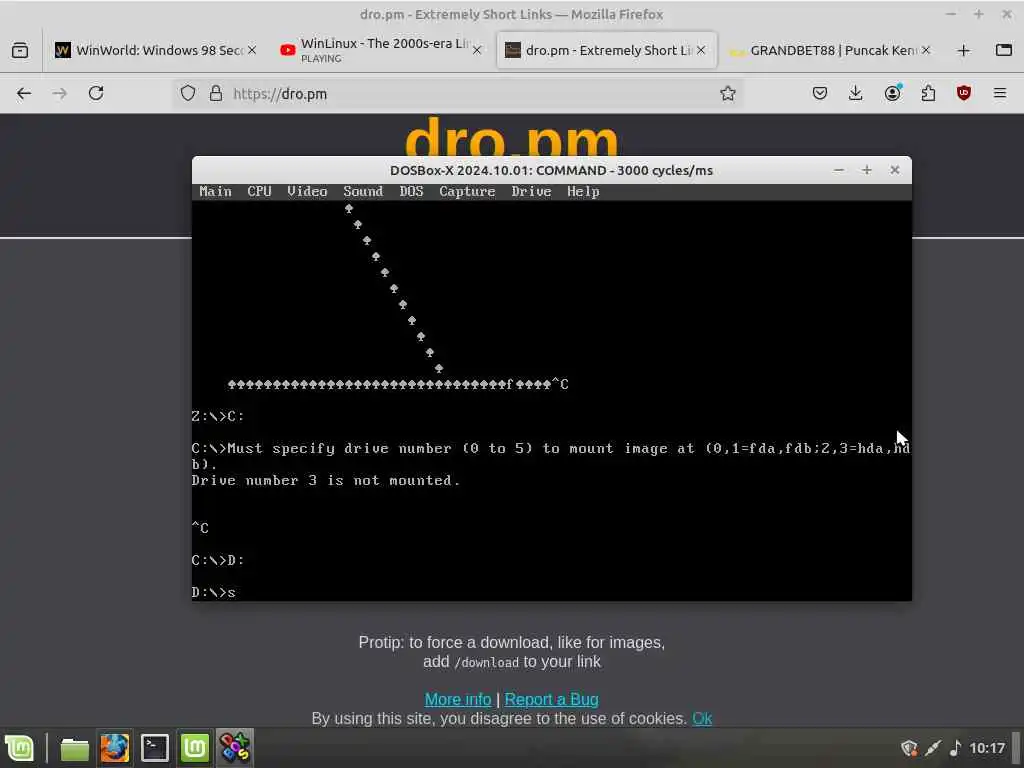Close the WinWorld Windows 98 tab
The width and height of the screenshot is (1024, 768).
[252, 50]
